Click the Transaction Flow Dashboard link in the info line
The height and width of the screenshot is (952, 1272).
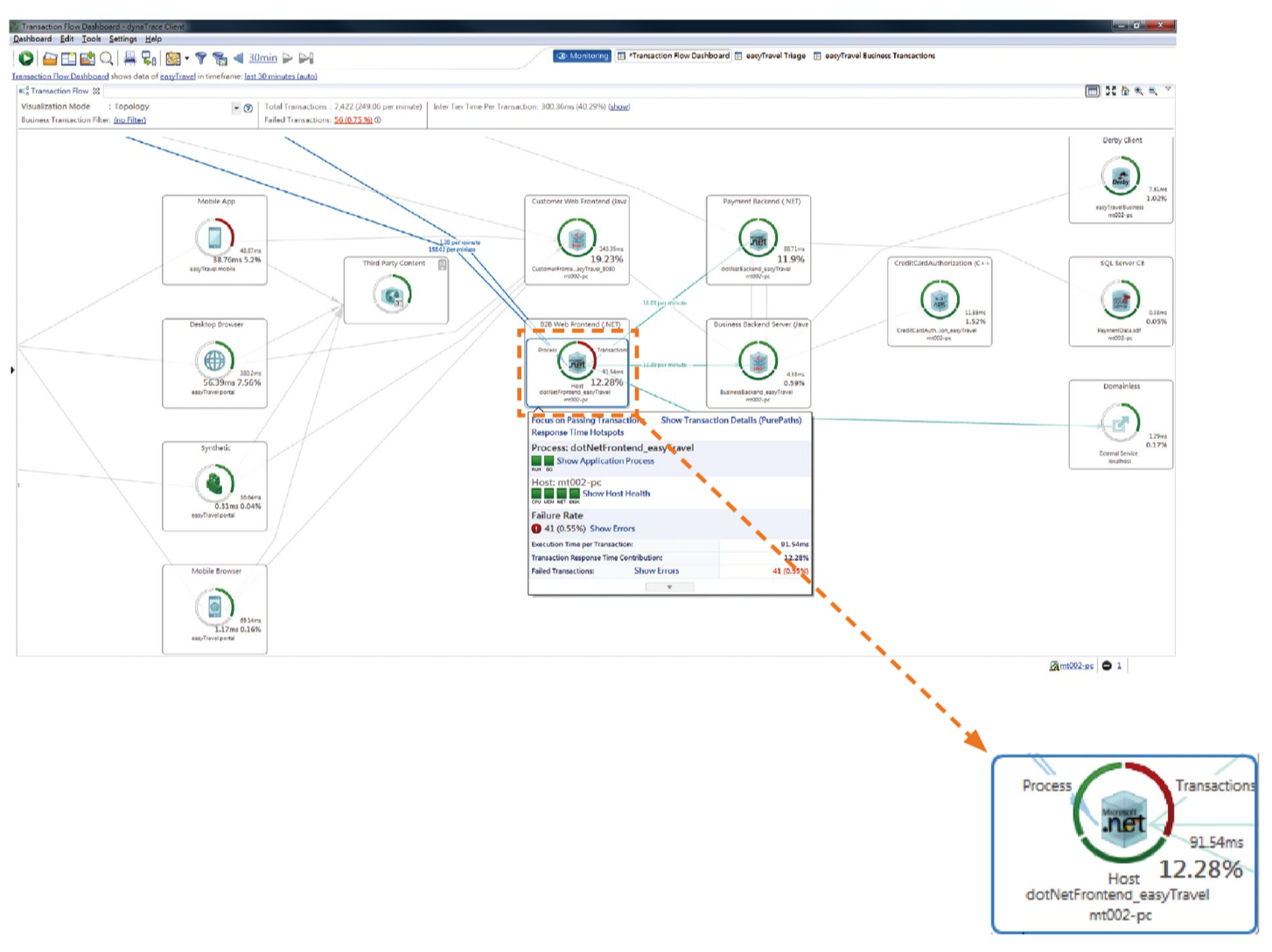(59, 77)
